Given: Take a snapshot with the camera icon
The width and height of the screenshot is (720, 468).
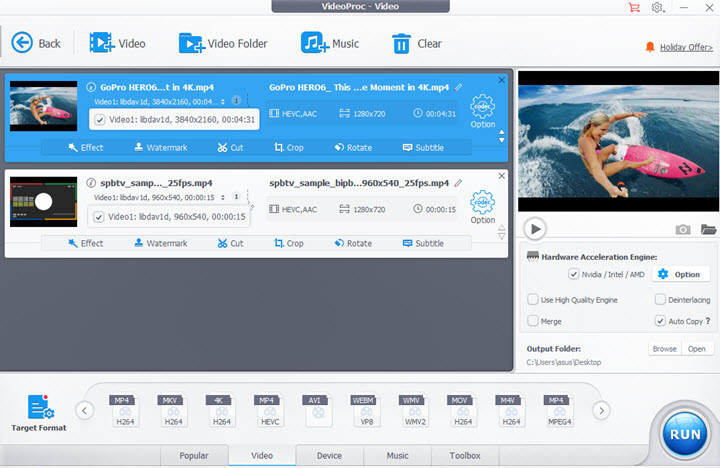Looking at the screenshot, I should coord(683,229).
